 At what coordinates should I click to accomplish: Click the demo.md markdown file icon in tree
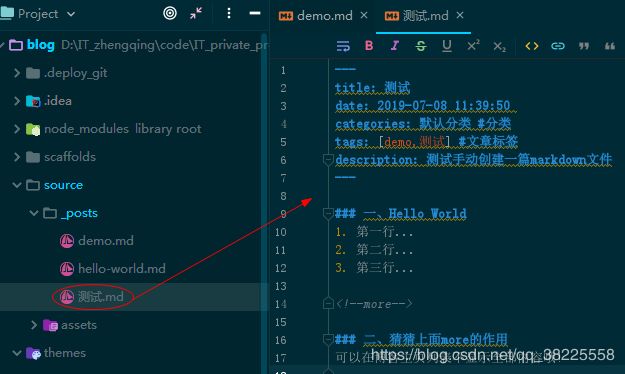pos(67,241)
